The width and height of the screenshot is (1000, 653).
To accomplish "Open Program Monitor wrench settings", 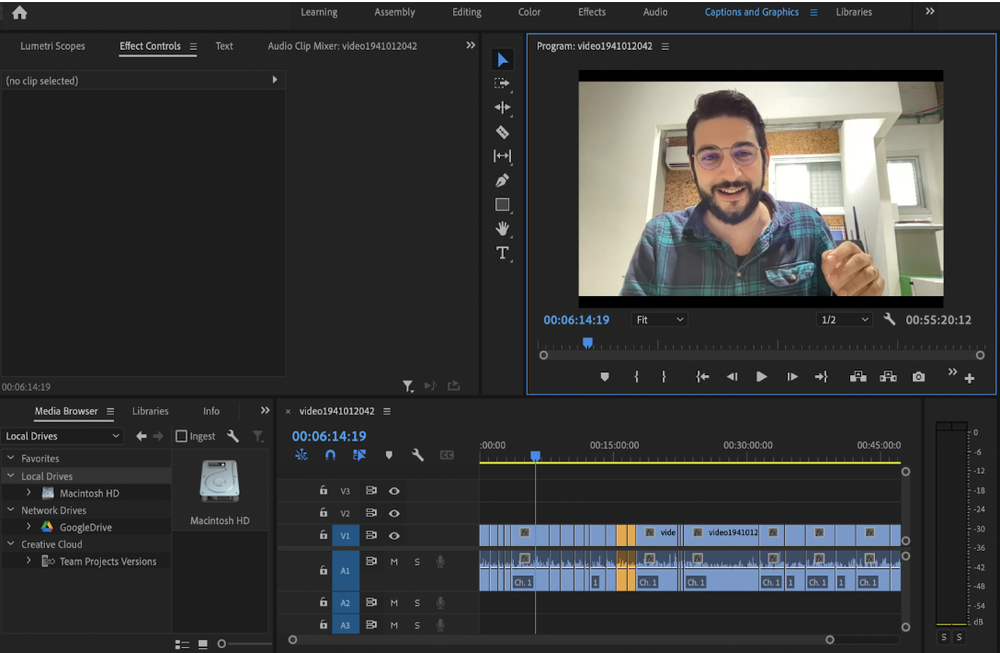I will (x=890, y=320).
